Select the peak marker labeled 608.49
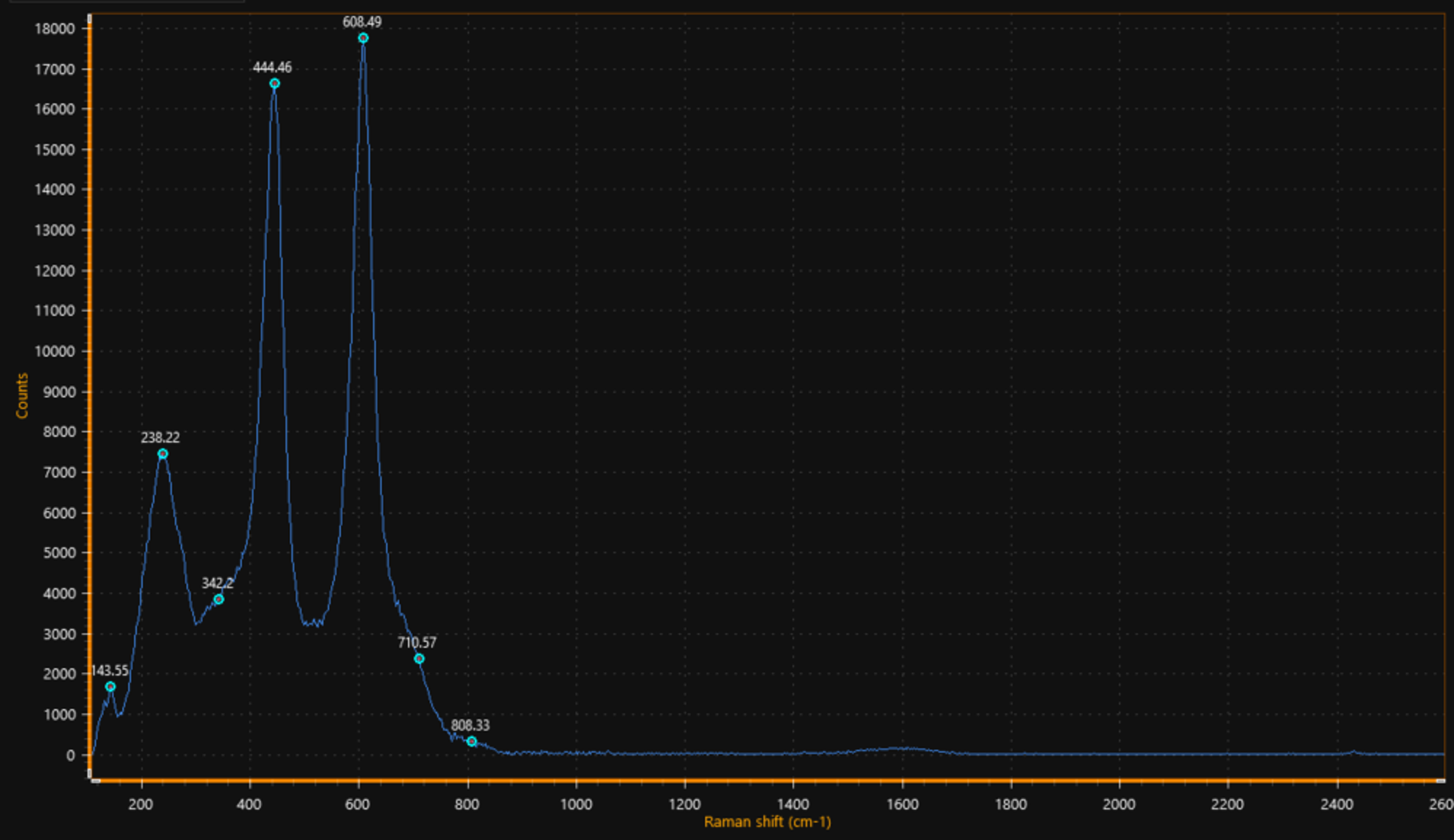 tap(363, 38)
